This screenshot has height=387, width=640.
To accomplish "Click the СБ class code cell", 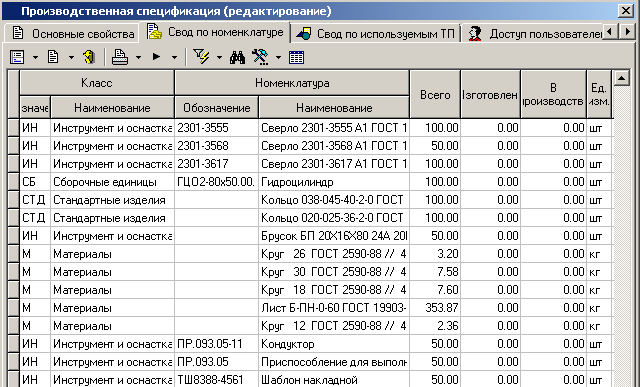I will (35, 182).
